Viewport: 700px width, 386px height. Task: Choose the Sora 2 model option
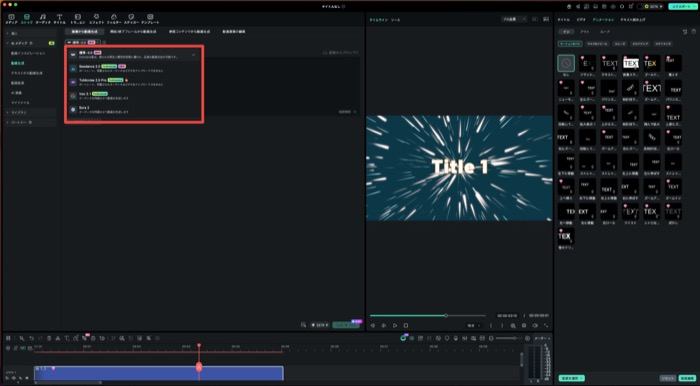pyautogui.click(x=134, y=110)
